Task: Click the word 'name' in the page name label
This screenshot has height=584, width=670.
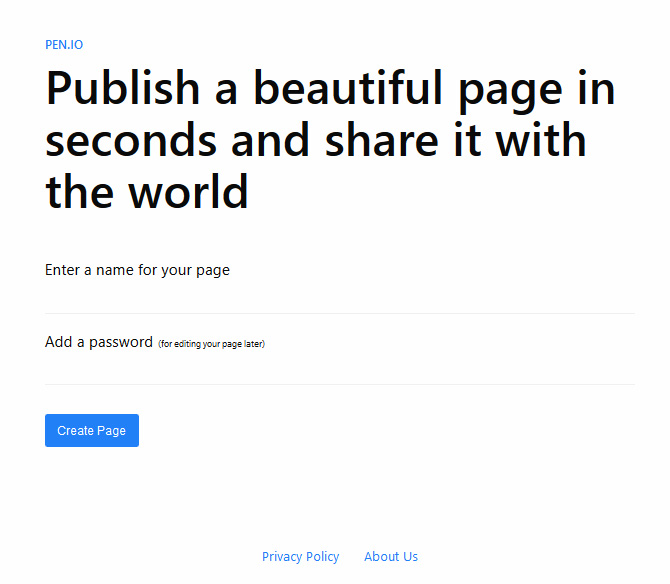Action: [115, 270]
